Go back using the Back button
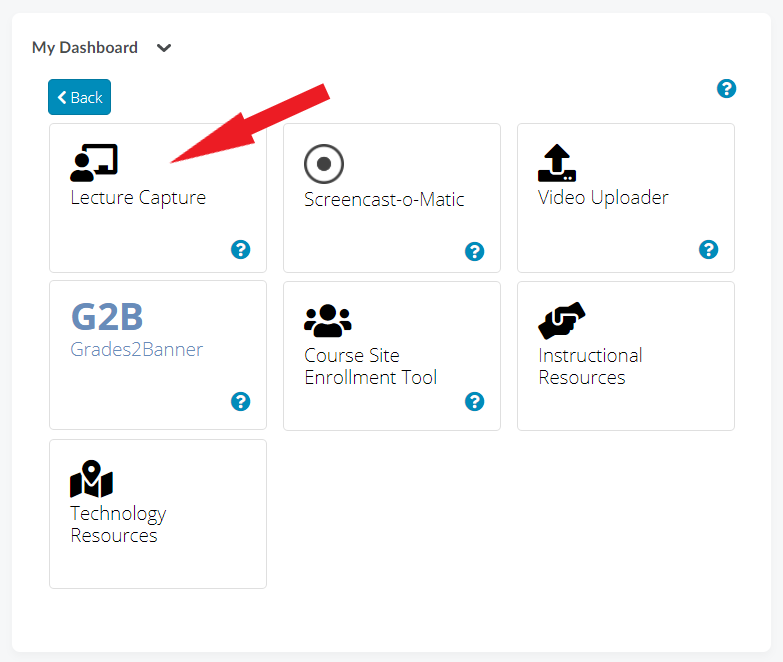783x662 pixels. pyautogui.click(x=79, y=97)
